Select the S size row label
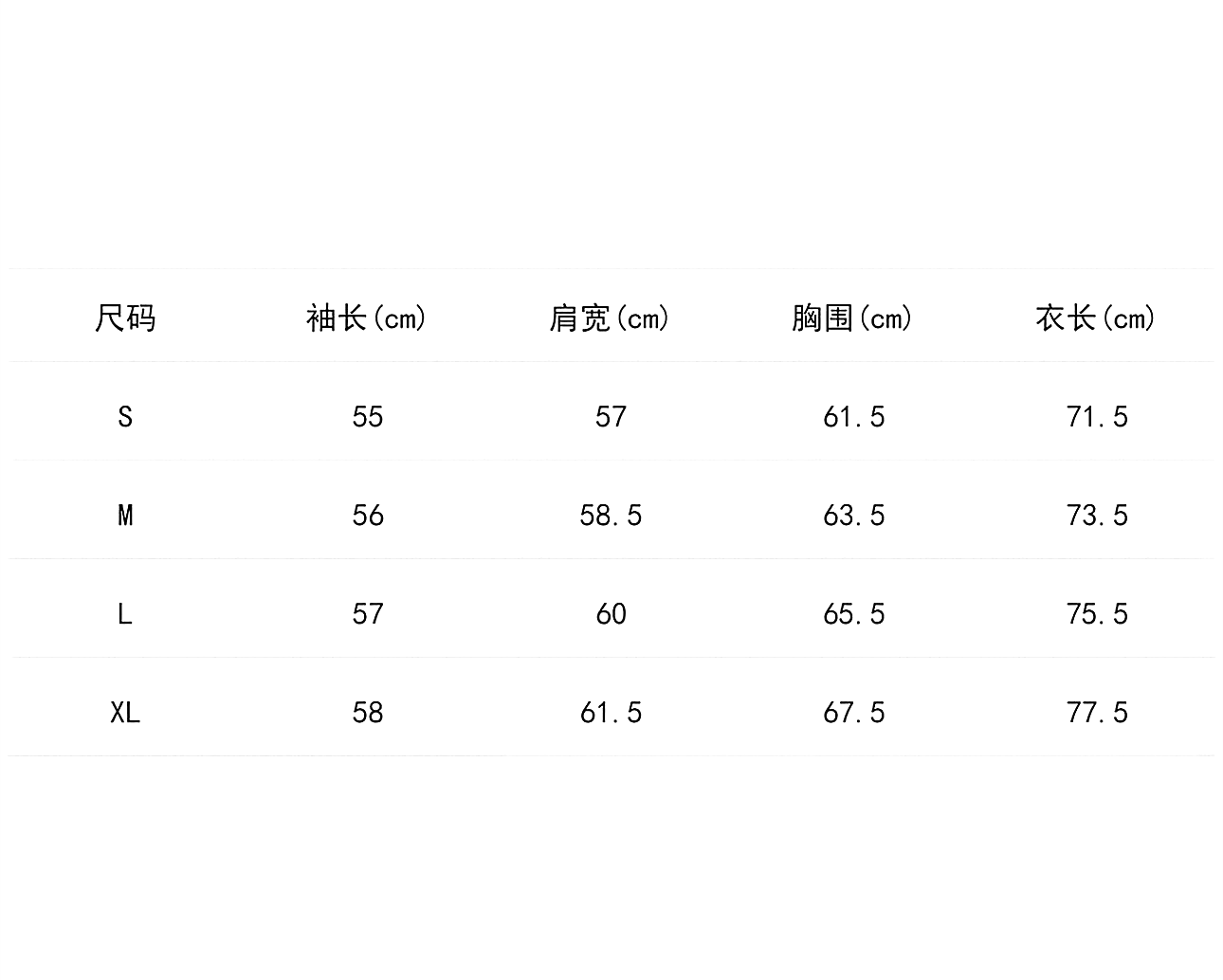This screenshot has height=980, width=1223. pos(125,417)
